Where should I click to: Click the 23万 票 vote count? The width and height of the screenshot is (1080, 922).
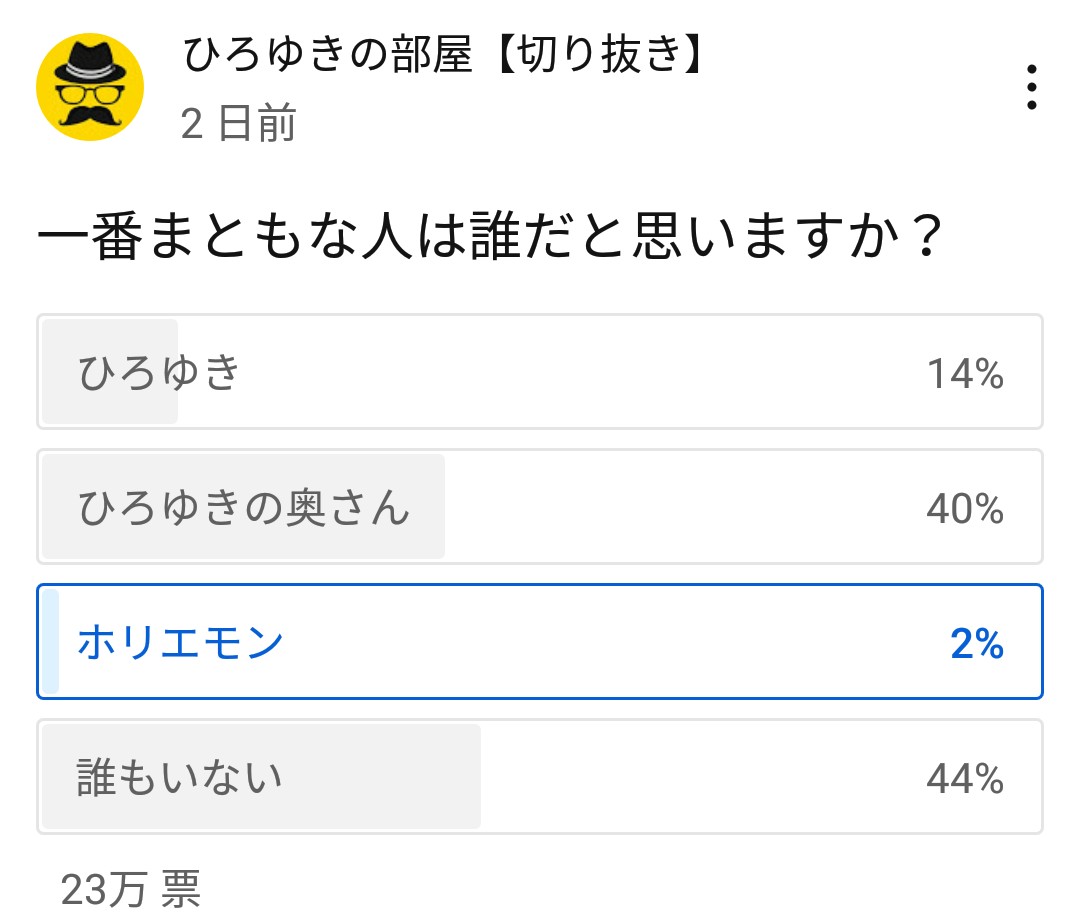click(x=130, y=888)
